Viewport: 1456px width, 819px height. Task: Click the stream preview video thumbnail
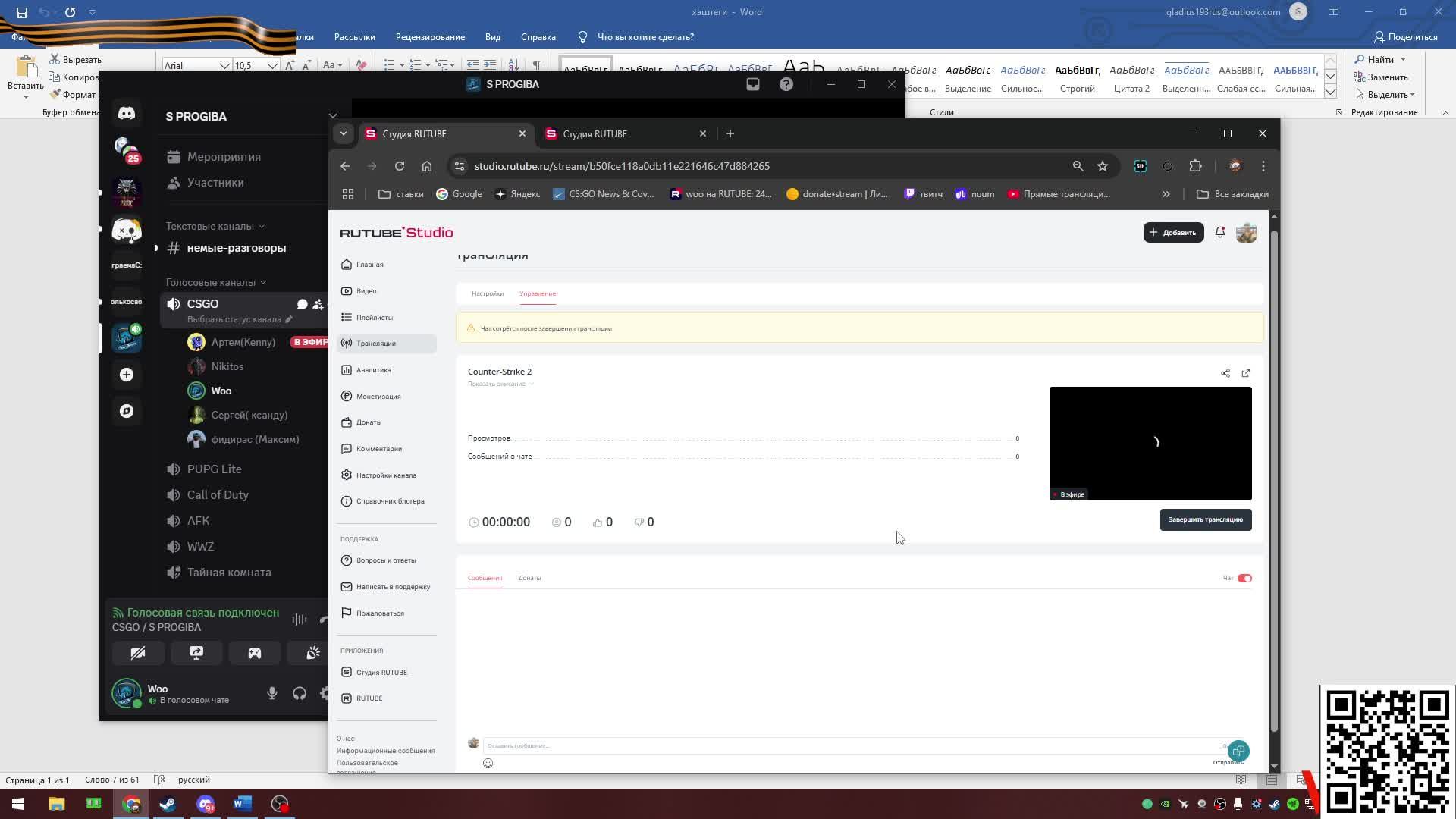tap(1150, 444)
